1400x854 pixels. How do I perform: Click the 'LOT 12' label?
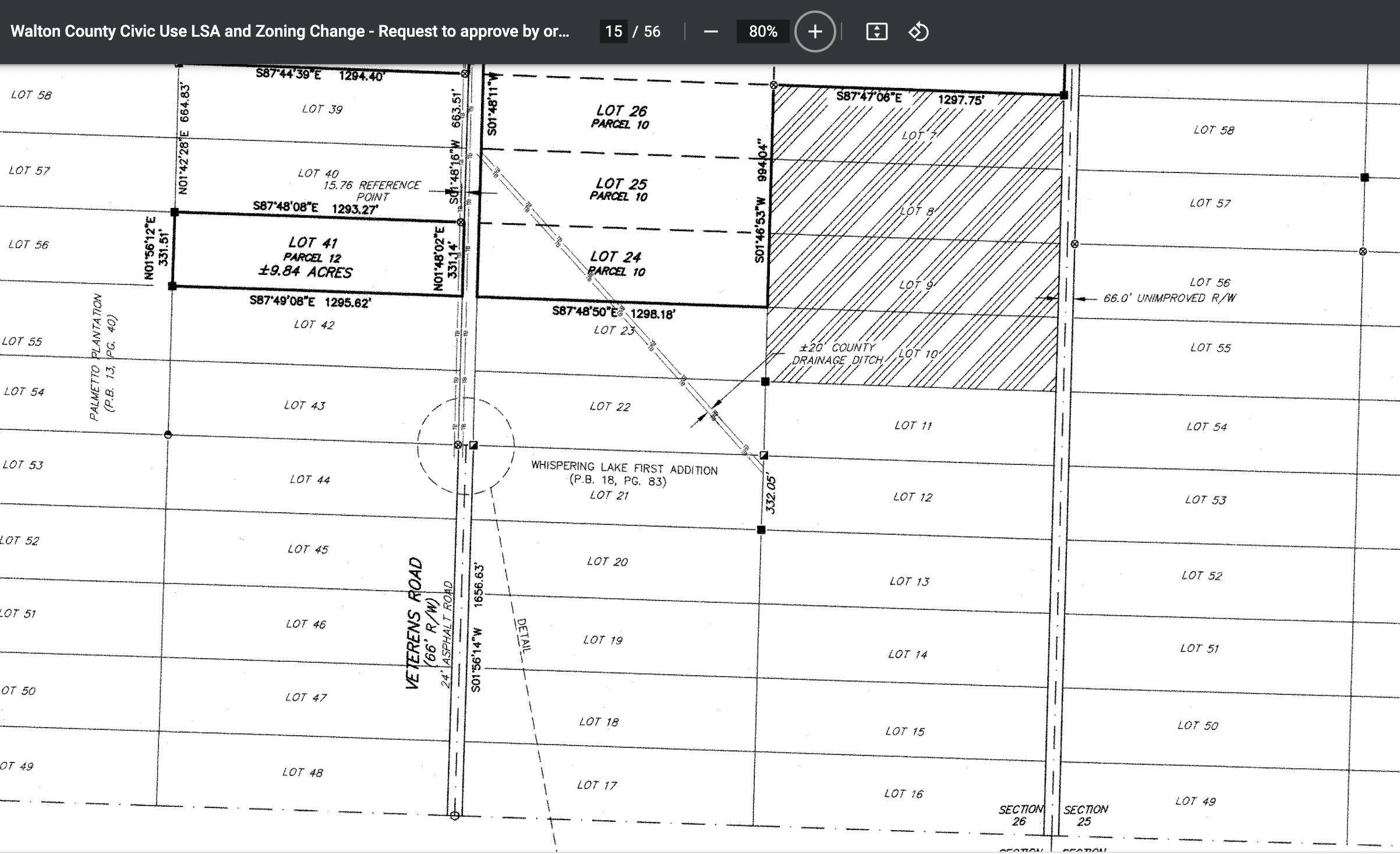[x=913, y=497]
